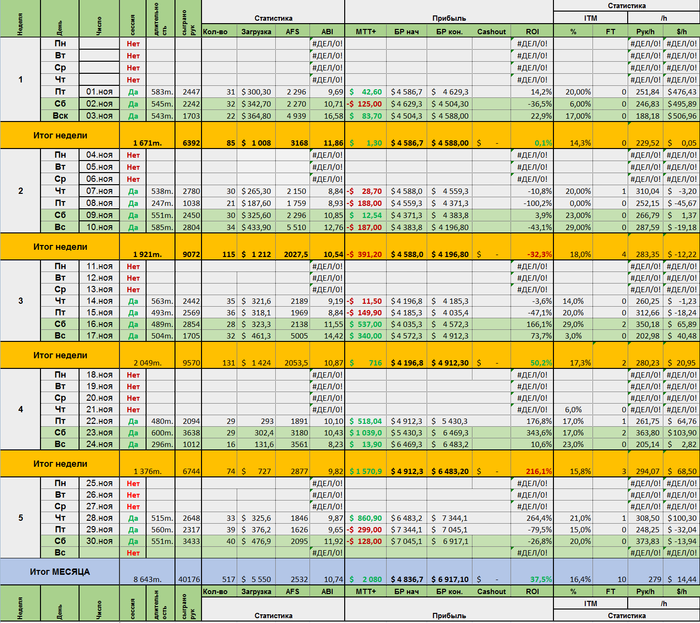Select the Cashout header at top
The image size is (700, 623).
(491, 31)
